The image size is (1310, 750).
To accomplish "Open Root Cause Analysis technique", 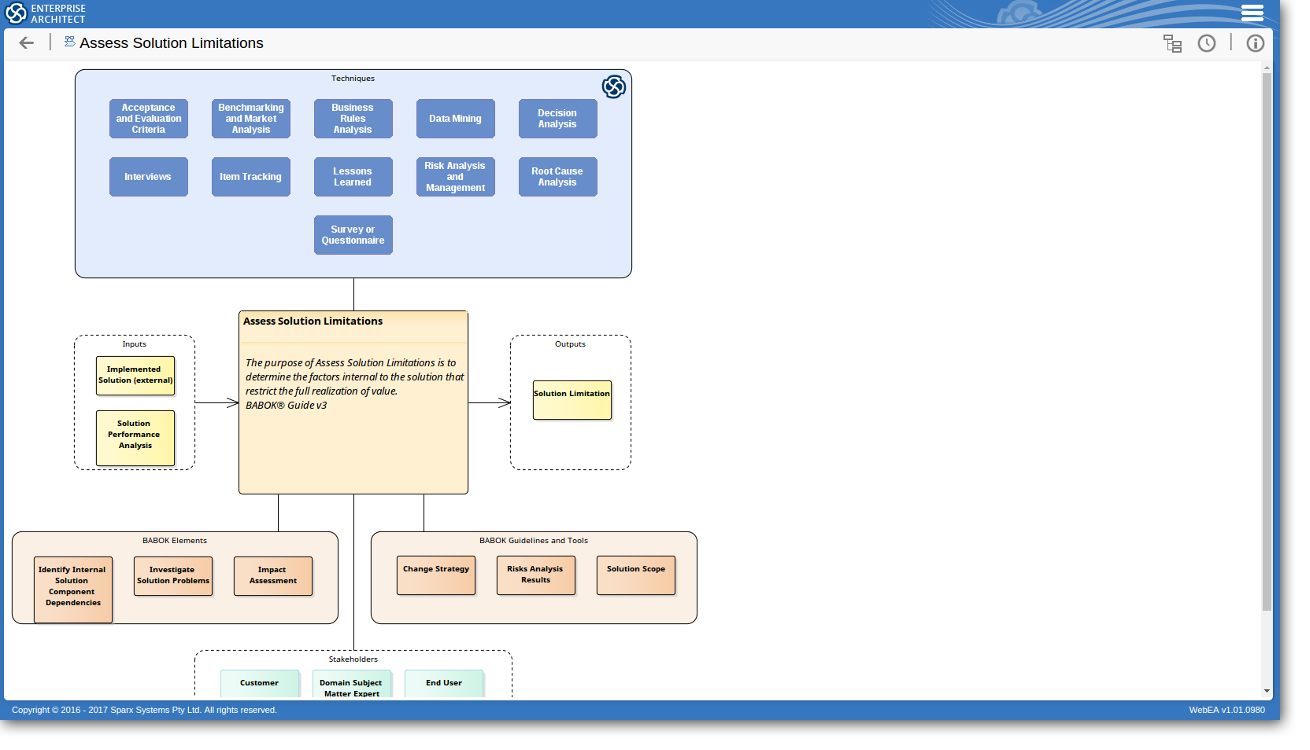I will coord(557,177).
